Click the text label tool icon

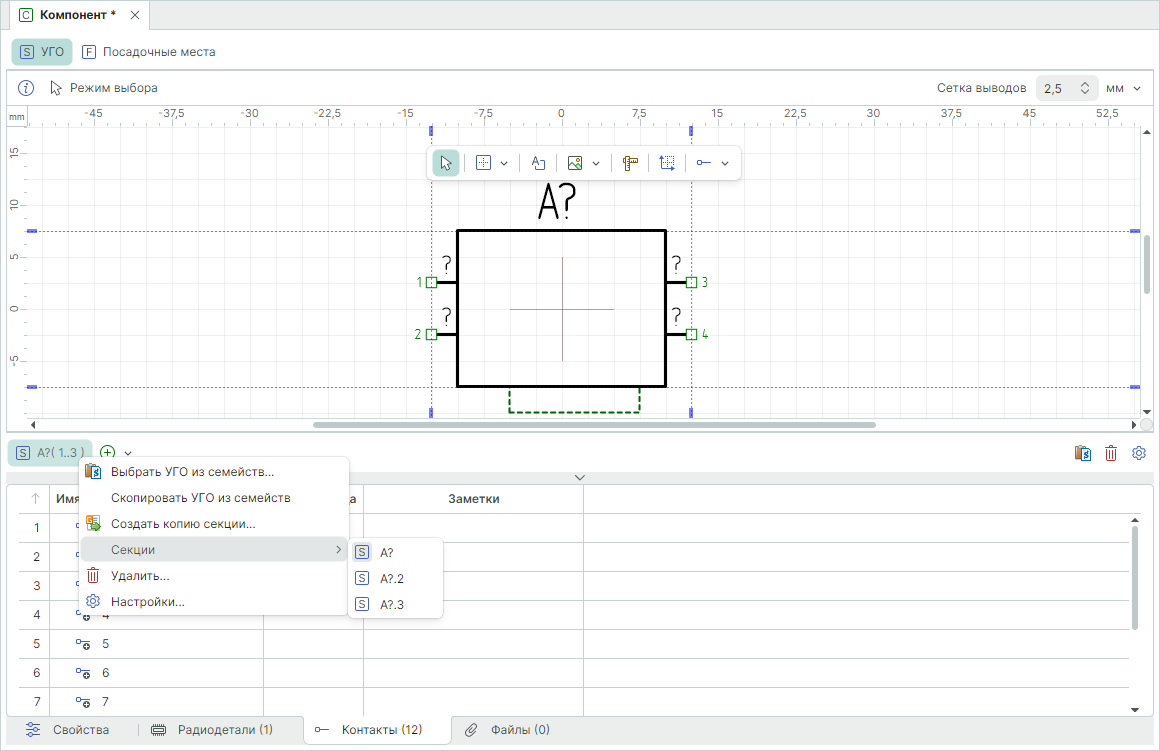point(538,163)
